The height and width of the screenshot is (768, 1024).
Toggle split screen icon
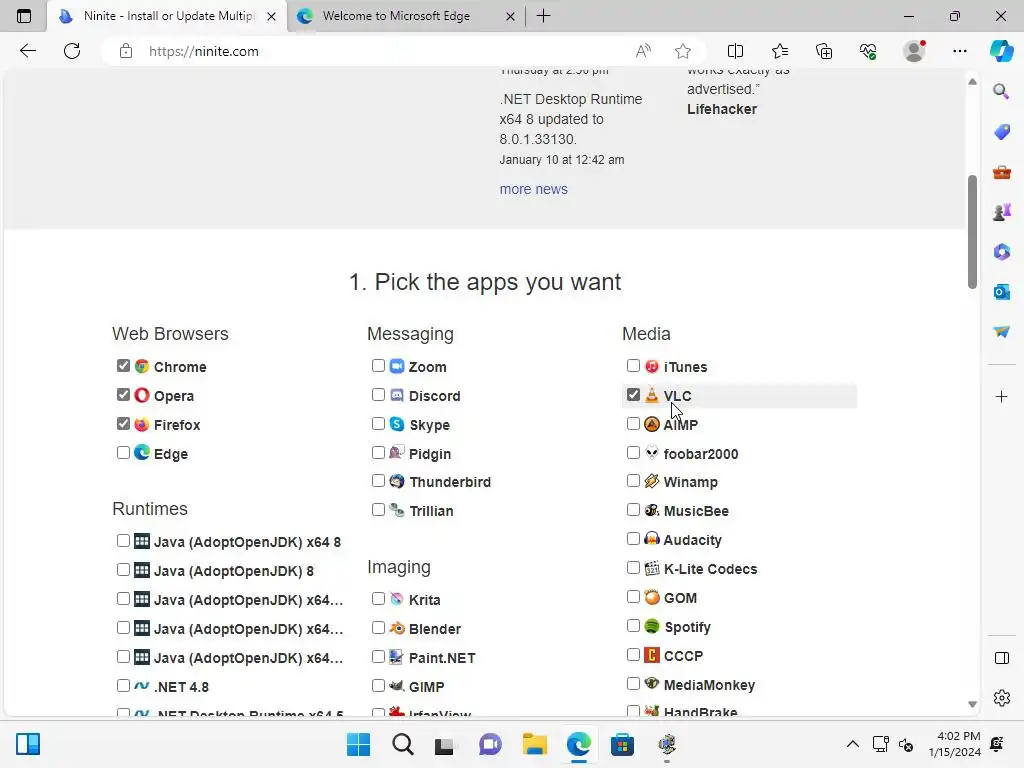pyautogui.click(x=735, y=51)
